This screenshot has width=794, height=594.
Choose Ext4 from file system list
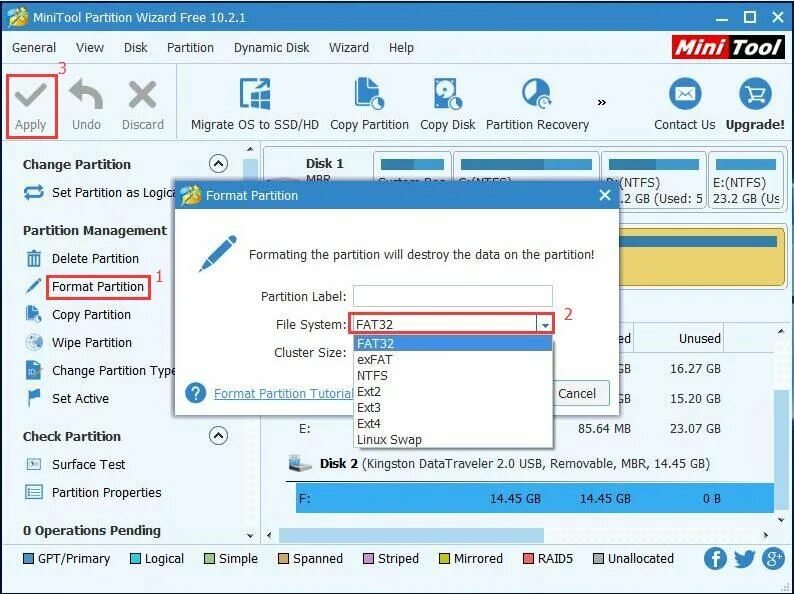coord(453,423)
